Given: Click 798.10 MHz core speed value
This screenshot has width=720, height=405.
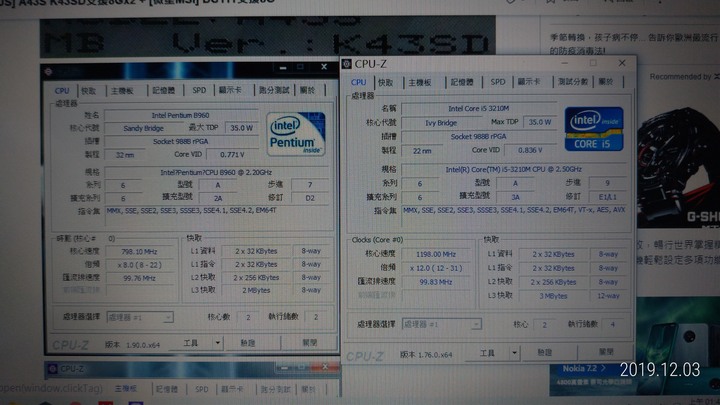Looking at the screenshot, I should pos(139,252).
